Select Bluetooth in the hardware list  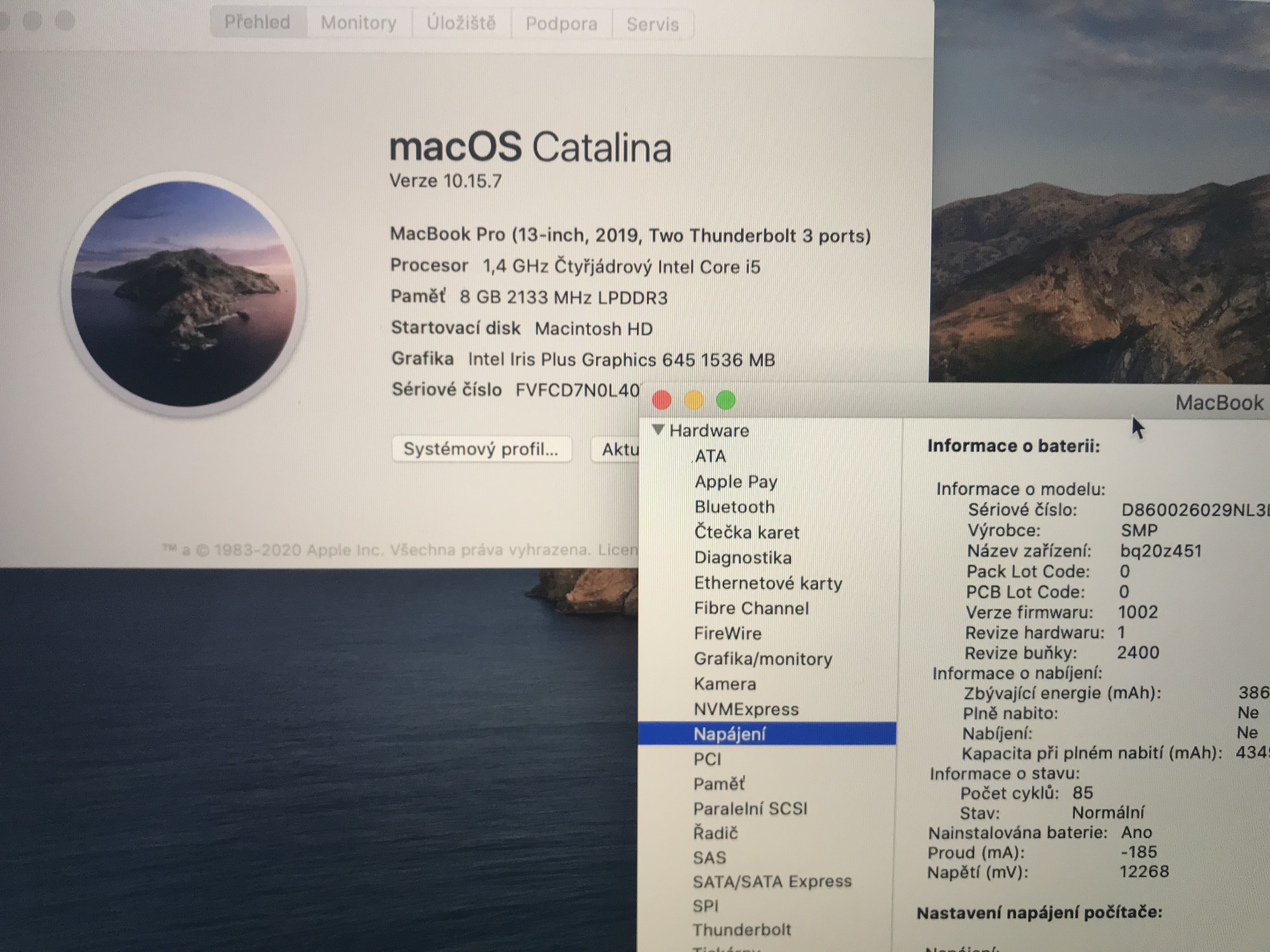pyautogui.click(x=734, y=507)
